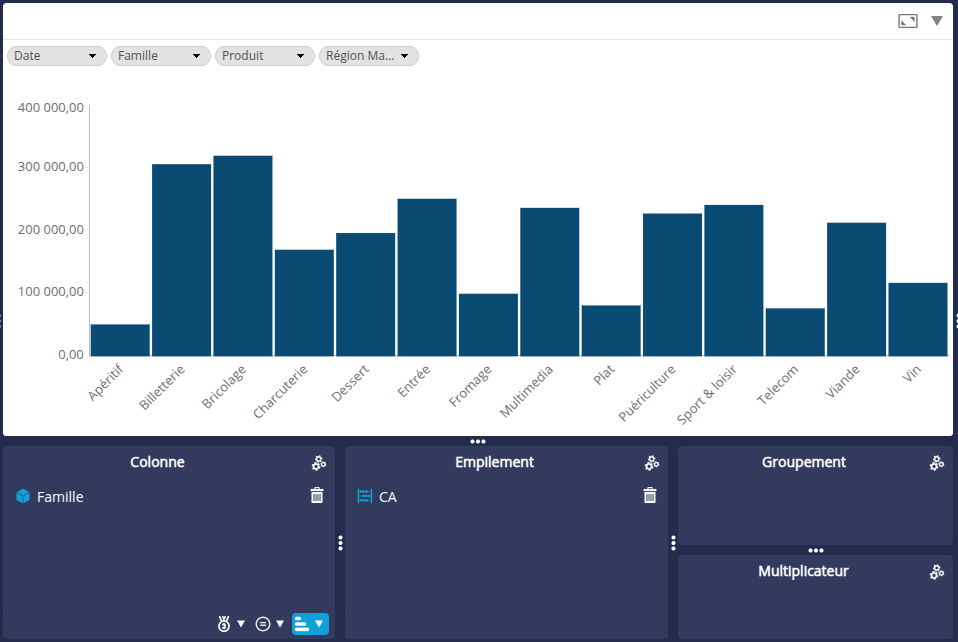The height and width of the screenshot is (642, 958).
Task: Click the splitter dots between Colonne and Empilement
Action: point(340,543)
